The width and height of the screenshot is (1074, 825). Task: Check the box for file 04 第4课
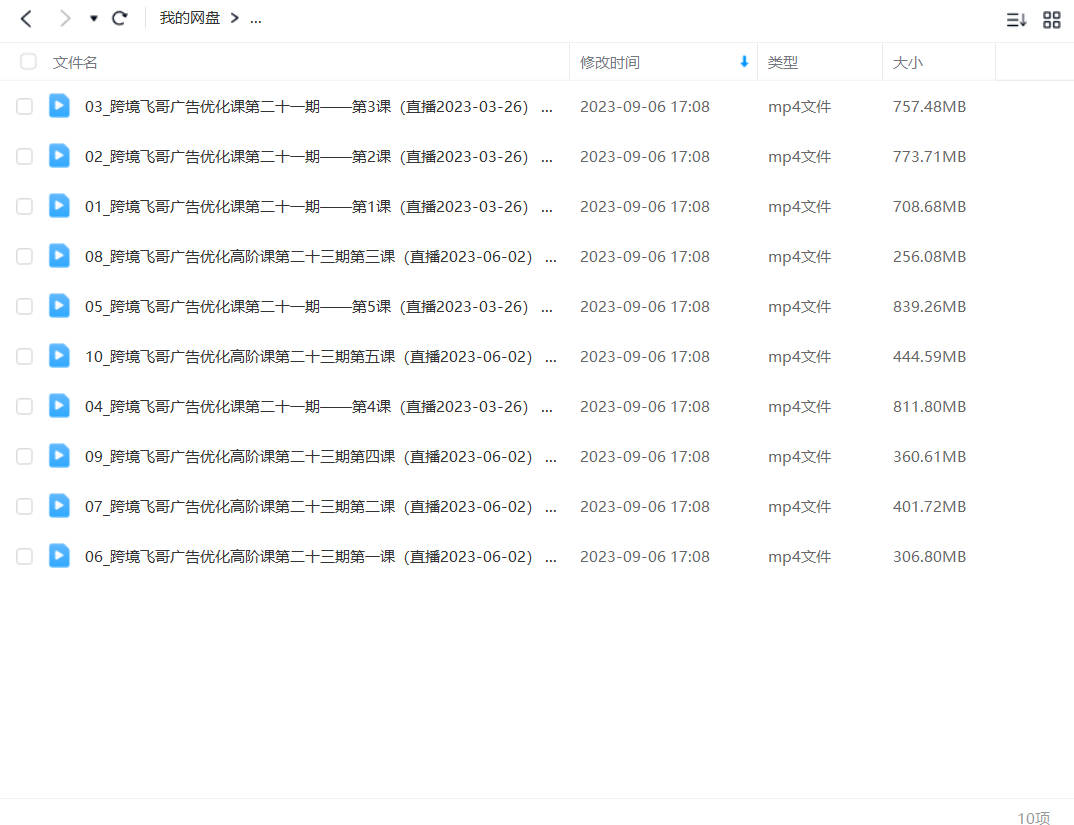pyautogui.click(x=24, y=406)
